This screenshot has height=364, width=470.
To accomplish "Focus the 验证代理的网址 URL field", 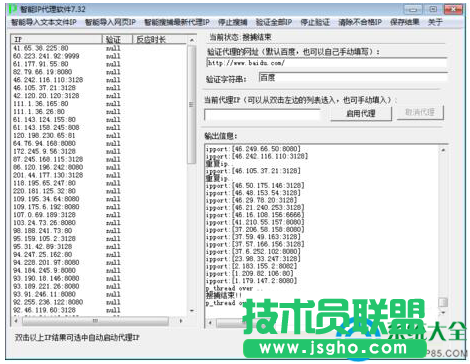I will click(327, 63).
